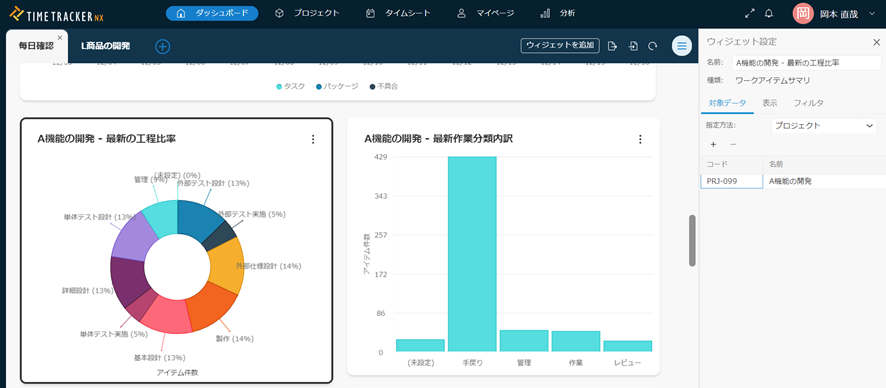
Task: Close the 毎日確認 tab
Action: 60,37
